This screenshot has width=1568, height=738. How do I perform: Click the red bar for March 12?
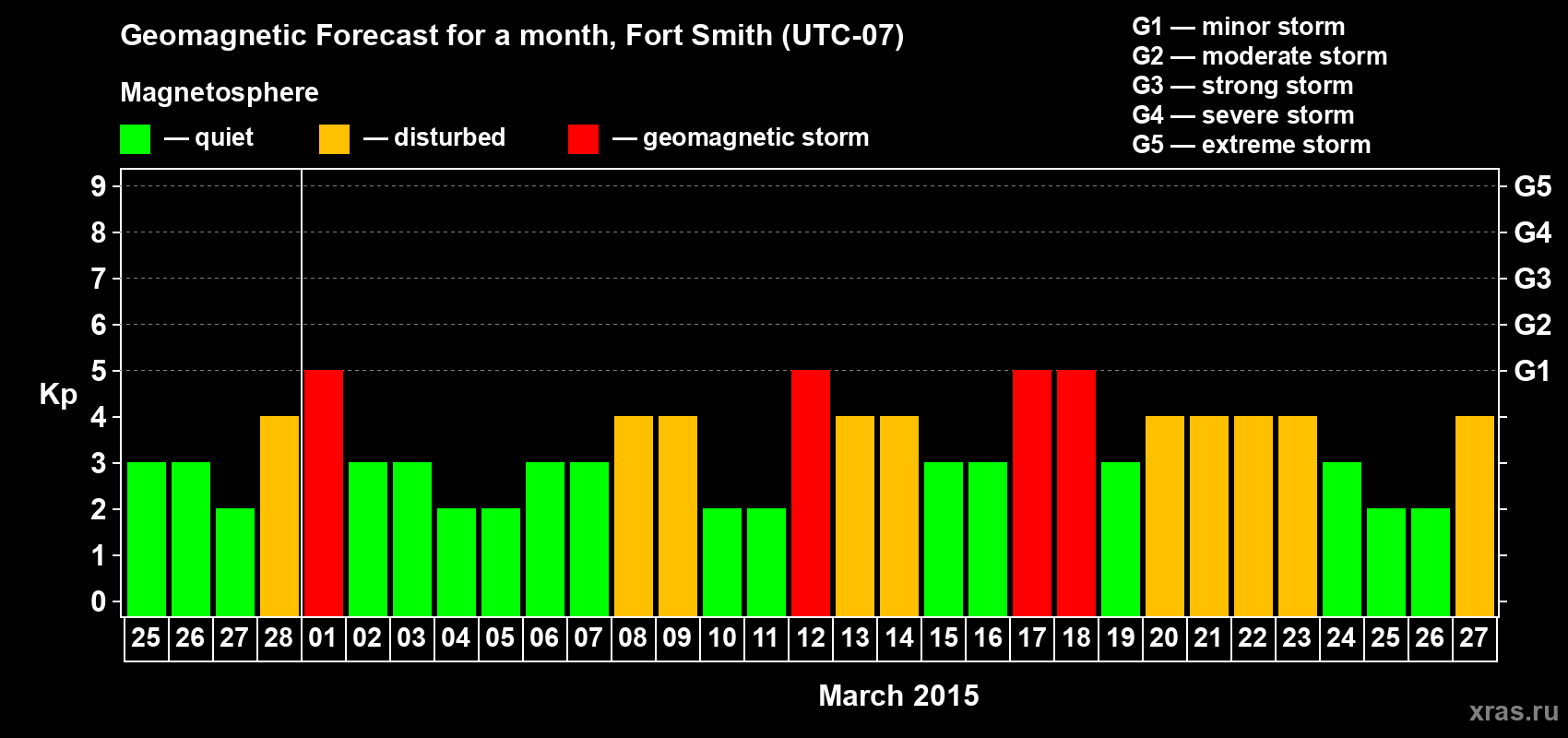(x=811, y=493)
